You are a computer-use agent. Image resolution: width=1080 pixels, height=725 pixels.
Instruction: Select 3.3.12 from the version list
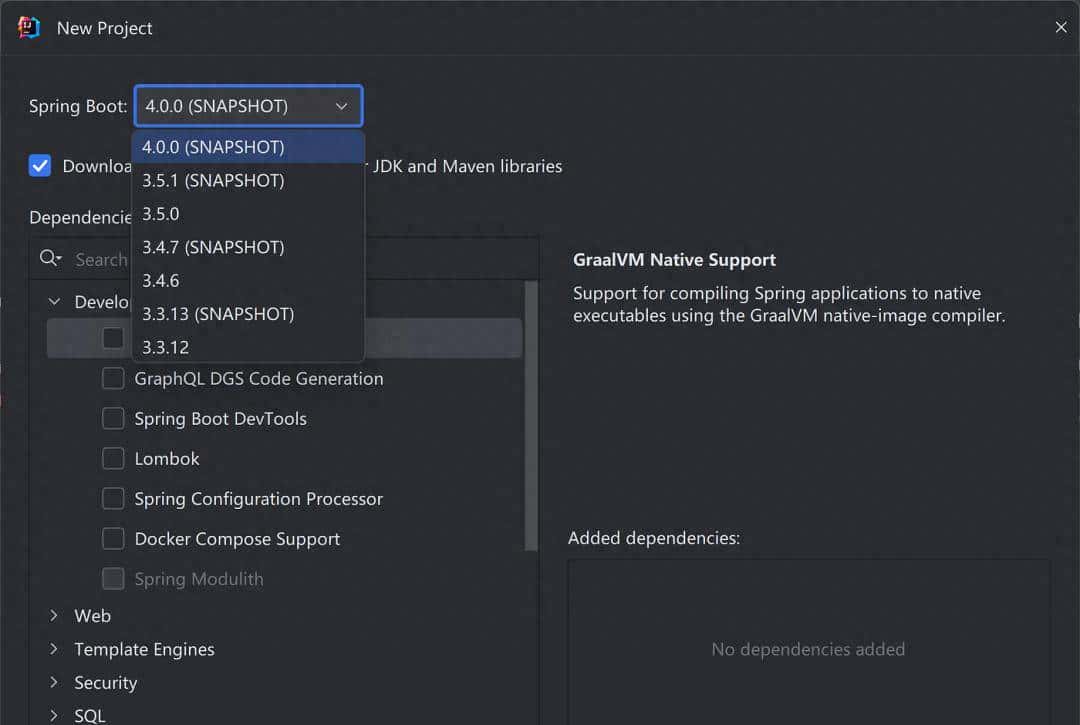[165, 347]
